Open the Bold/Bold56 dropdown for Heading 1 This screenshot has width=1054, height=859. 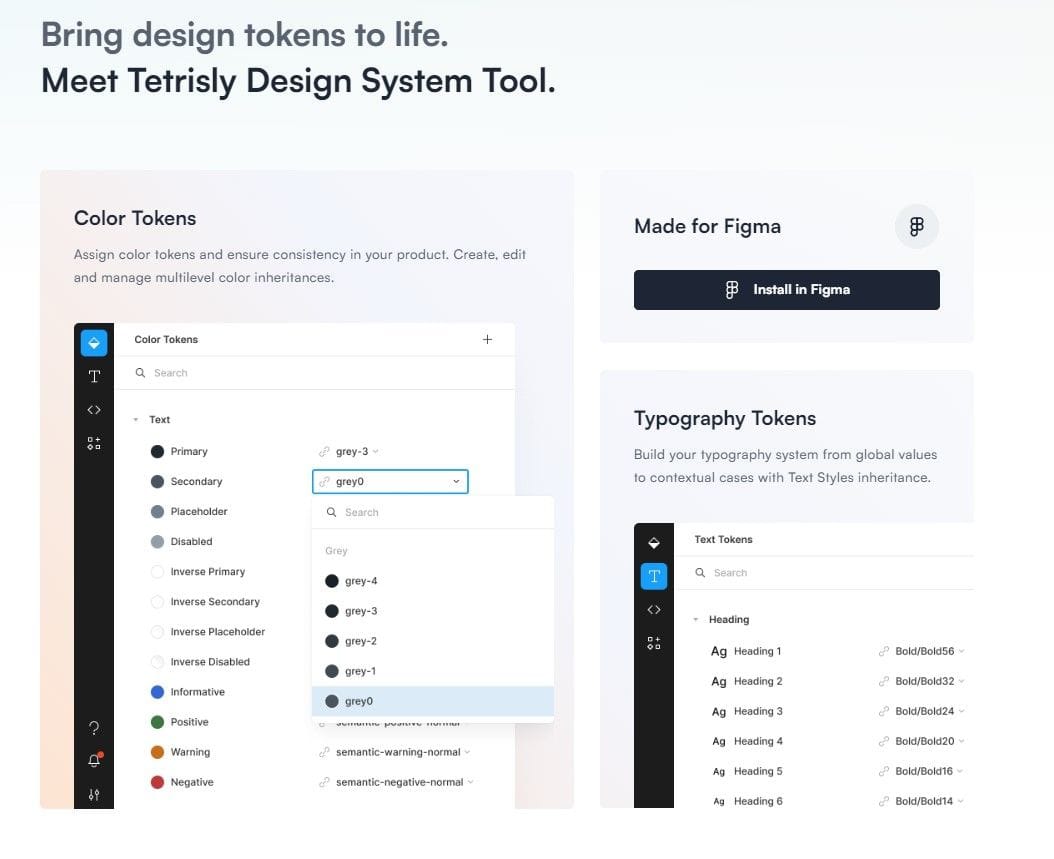point(921,651)
